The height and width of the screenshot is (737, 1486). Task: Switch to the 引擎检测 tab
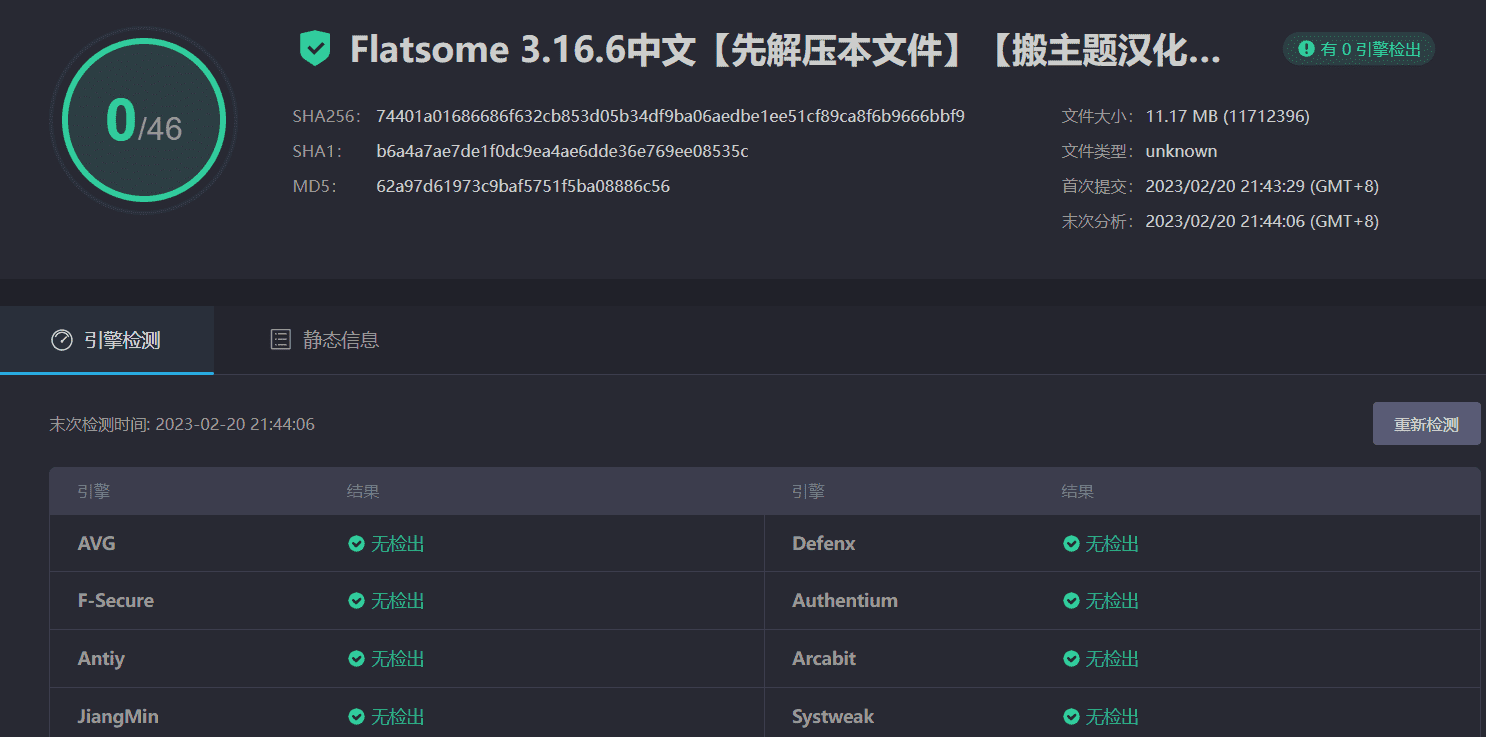107,340
